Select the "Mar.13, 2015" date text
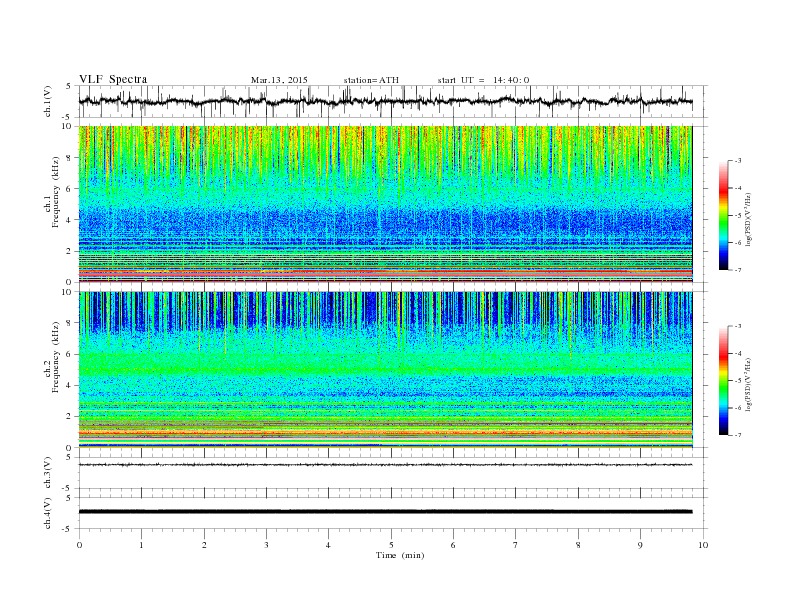 tap(279, 80)
